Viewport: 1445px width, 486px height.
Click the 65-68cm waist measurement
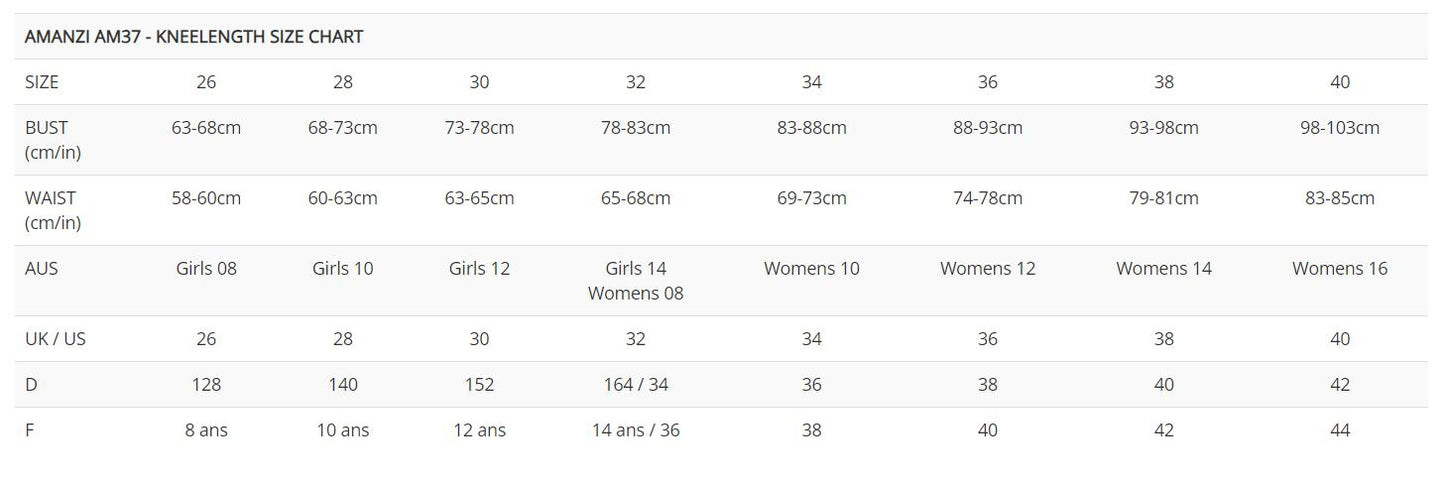tap(636, 198)
